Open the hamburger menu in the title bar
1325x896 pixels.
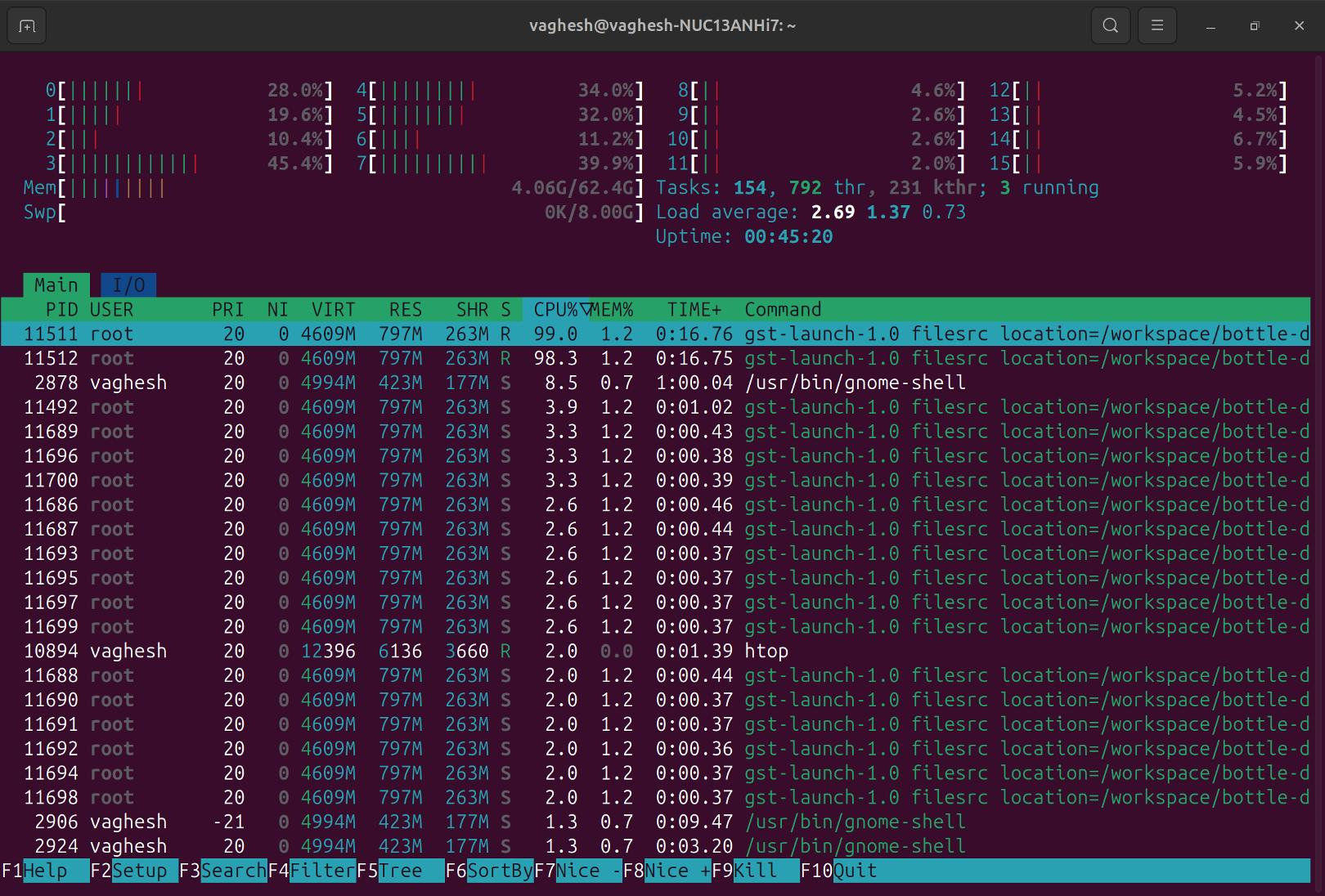[x=1157, y=25]
